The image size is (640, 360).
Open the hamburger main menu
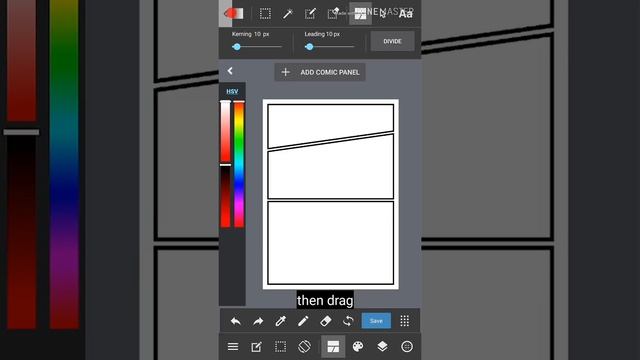pos(233,347)
